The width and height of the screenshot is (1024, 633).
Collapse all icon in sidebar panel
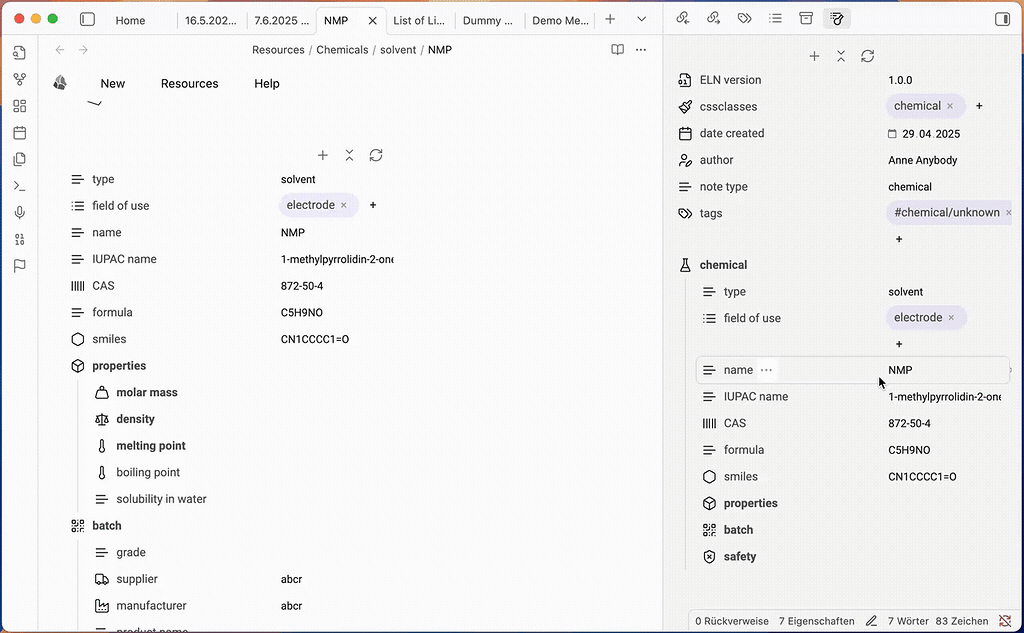pos(841,56)
